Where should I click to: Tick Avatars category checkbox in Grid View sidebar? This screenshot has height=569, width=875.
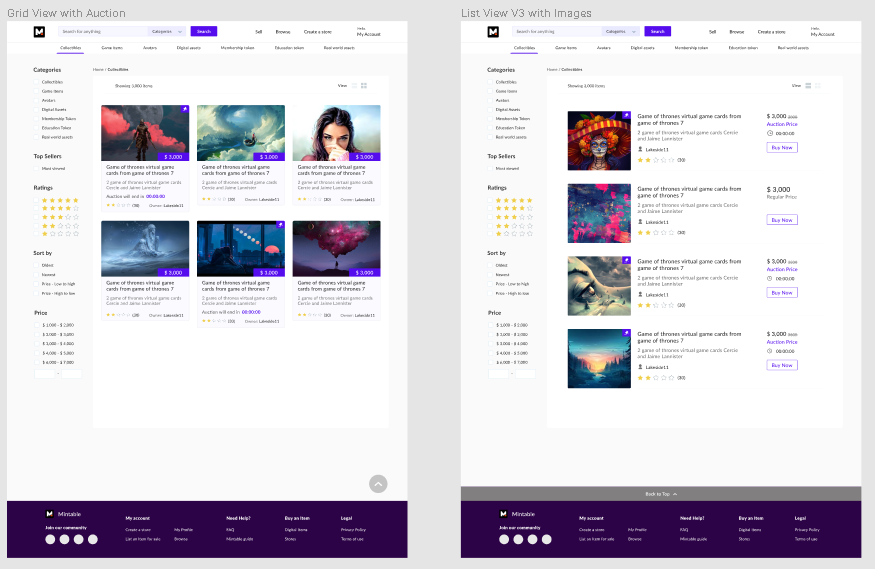36,100
